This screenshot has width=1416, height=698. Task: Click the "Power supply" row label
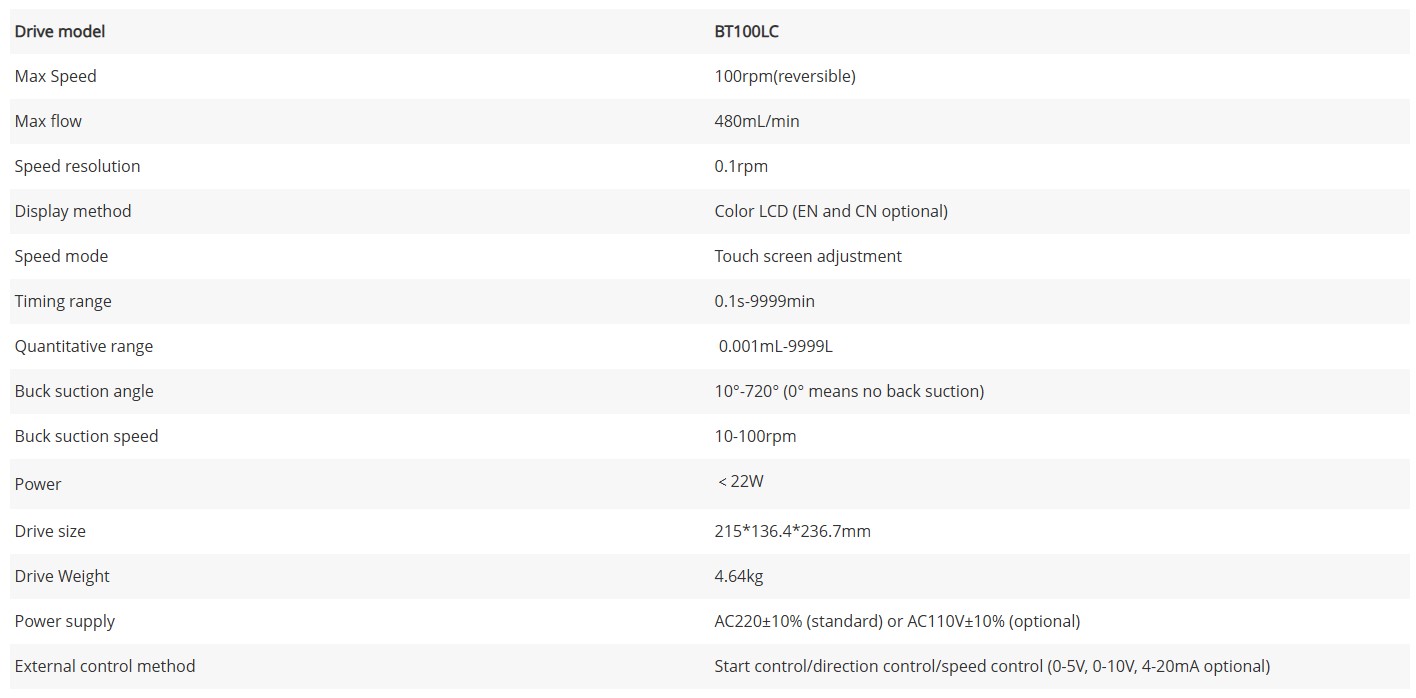coord(65,622)
